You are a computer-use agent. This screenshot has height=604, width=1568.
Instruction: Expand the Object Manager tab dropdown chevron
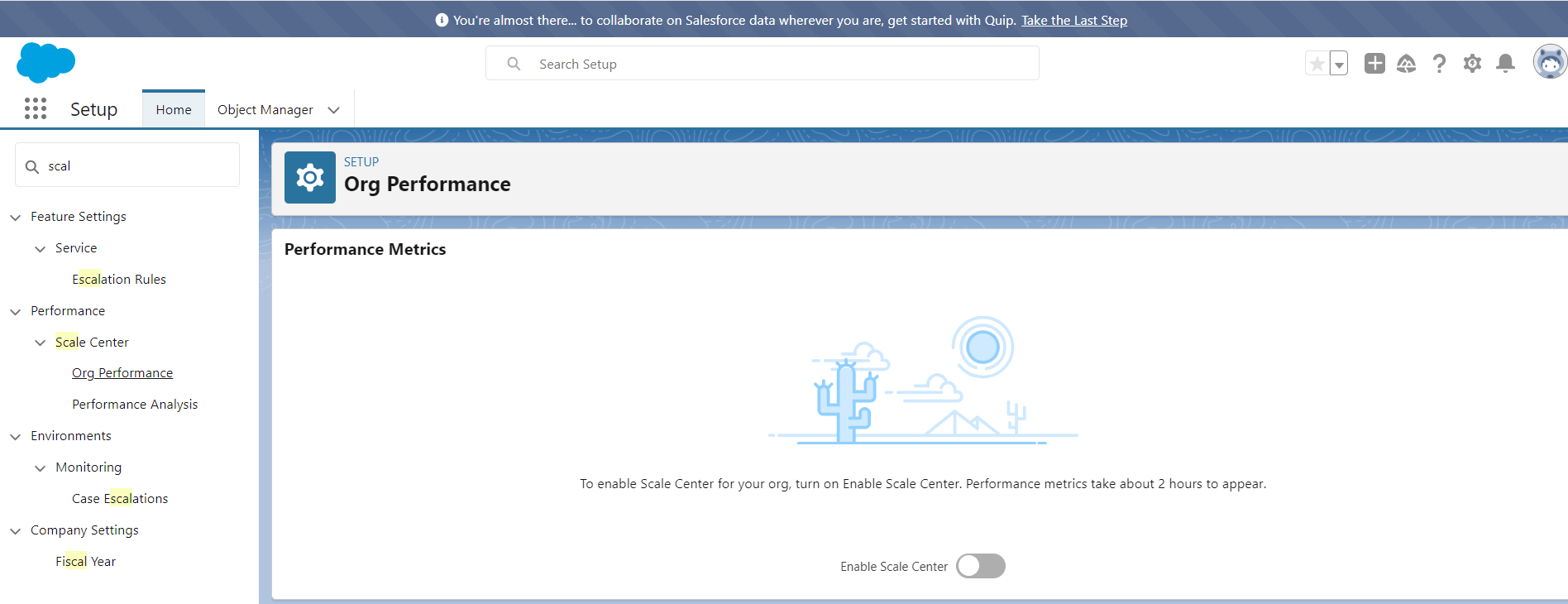click(x=334, y=110)
